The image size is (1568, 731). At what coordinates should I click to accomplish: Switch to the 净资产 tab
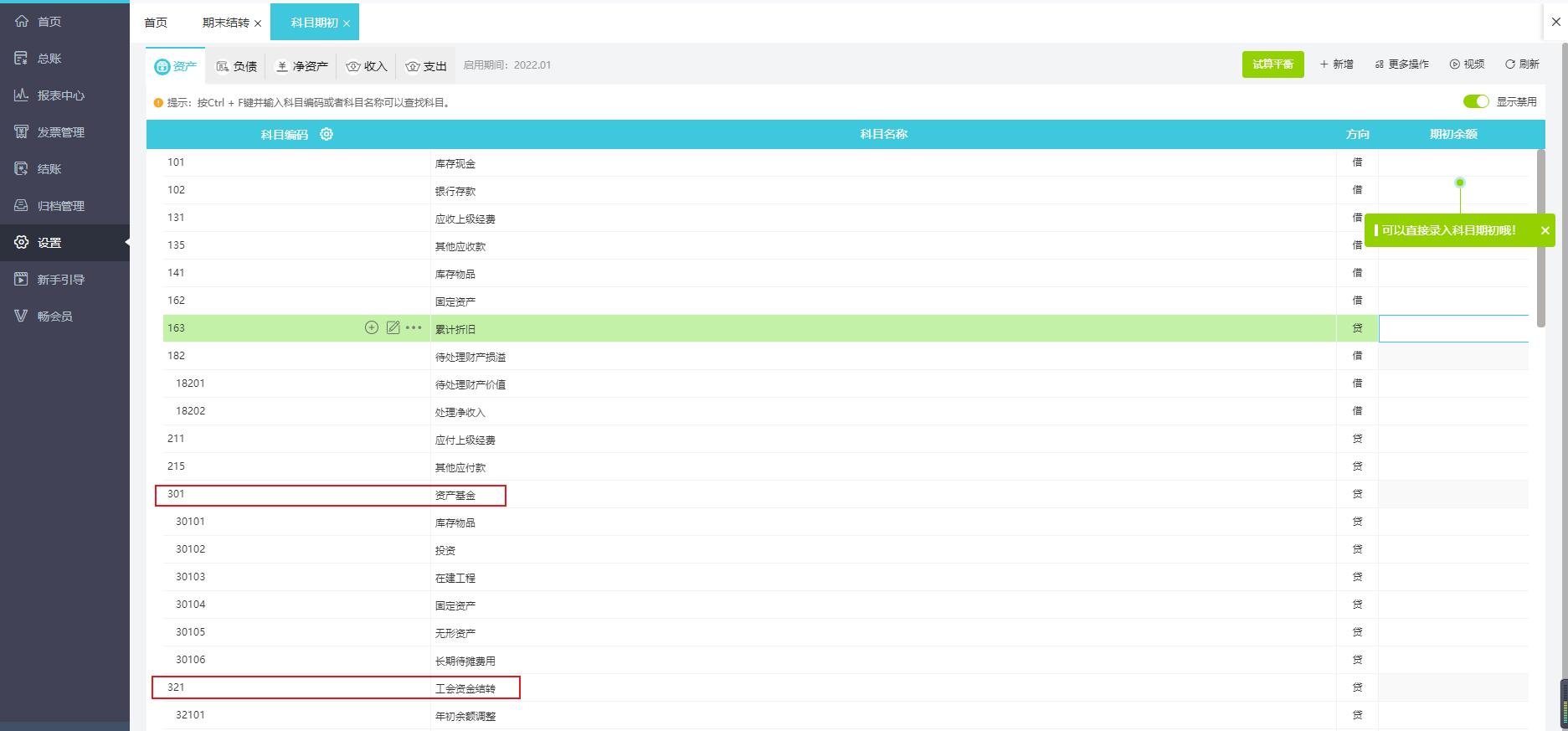[302, 66]
